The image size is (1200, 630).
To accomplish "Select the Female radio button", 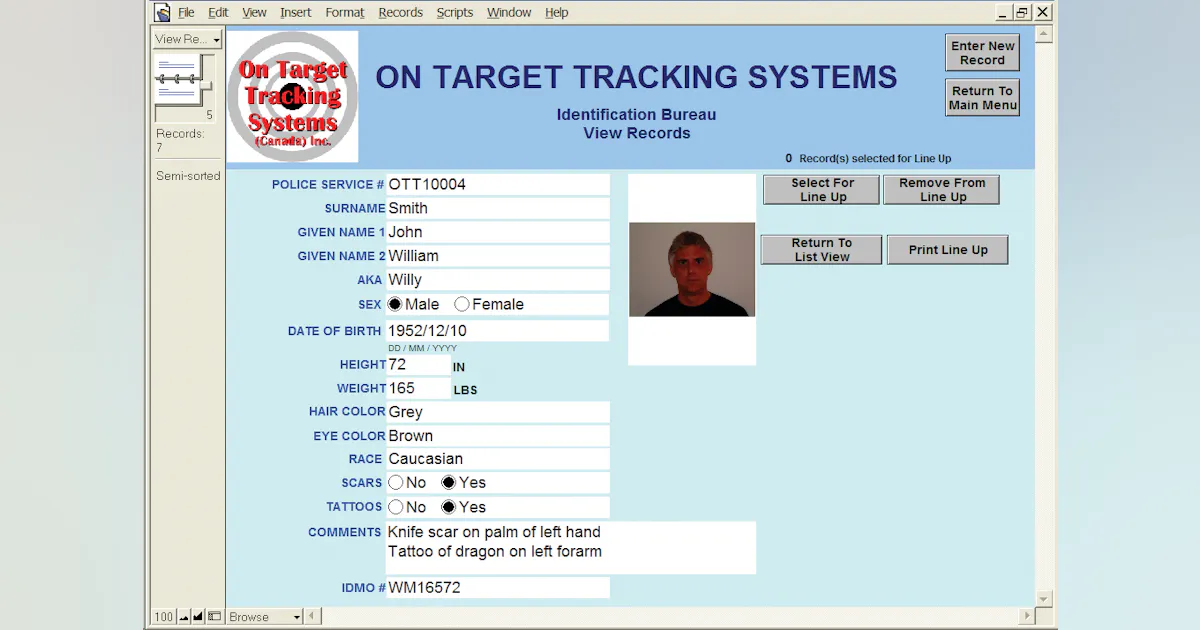I will pos(461,304).
